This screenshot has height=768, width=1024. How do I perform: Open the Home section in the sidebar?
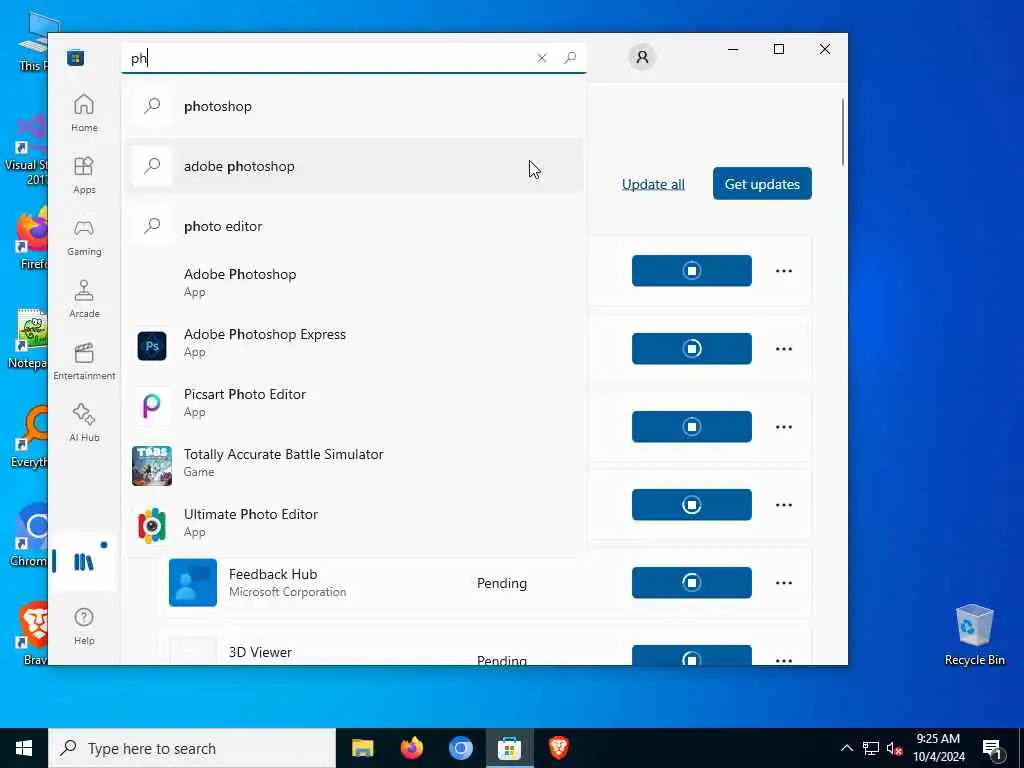click(x=84, y=113)
